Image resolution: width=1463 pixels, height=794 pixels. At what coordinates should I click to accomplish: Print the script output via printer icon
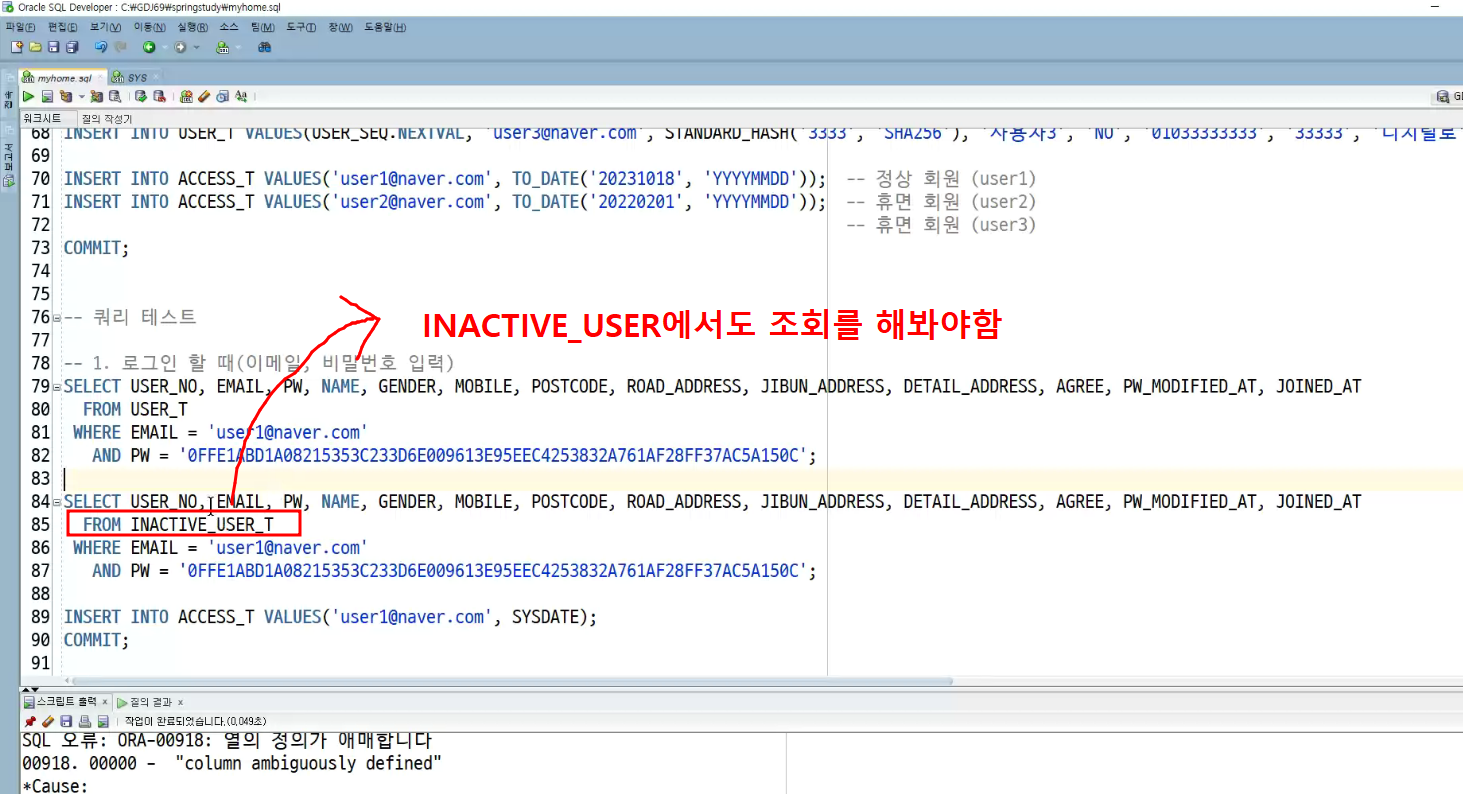tap(85, 720)
